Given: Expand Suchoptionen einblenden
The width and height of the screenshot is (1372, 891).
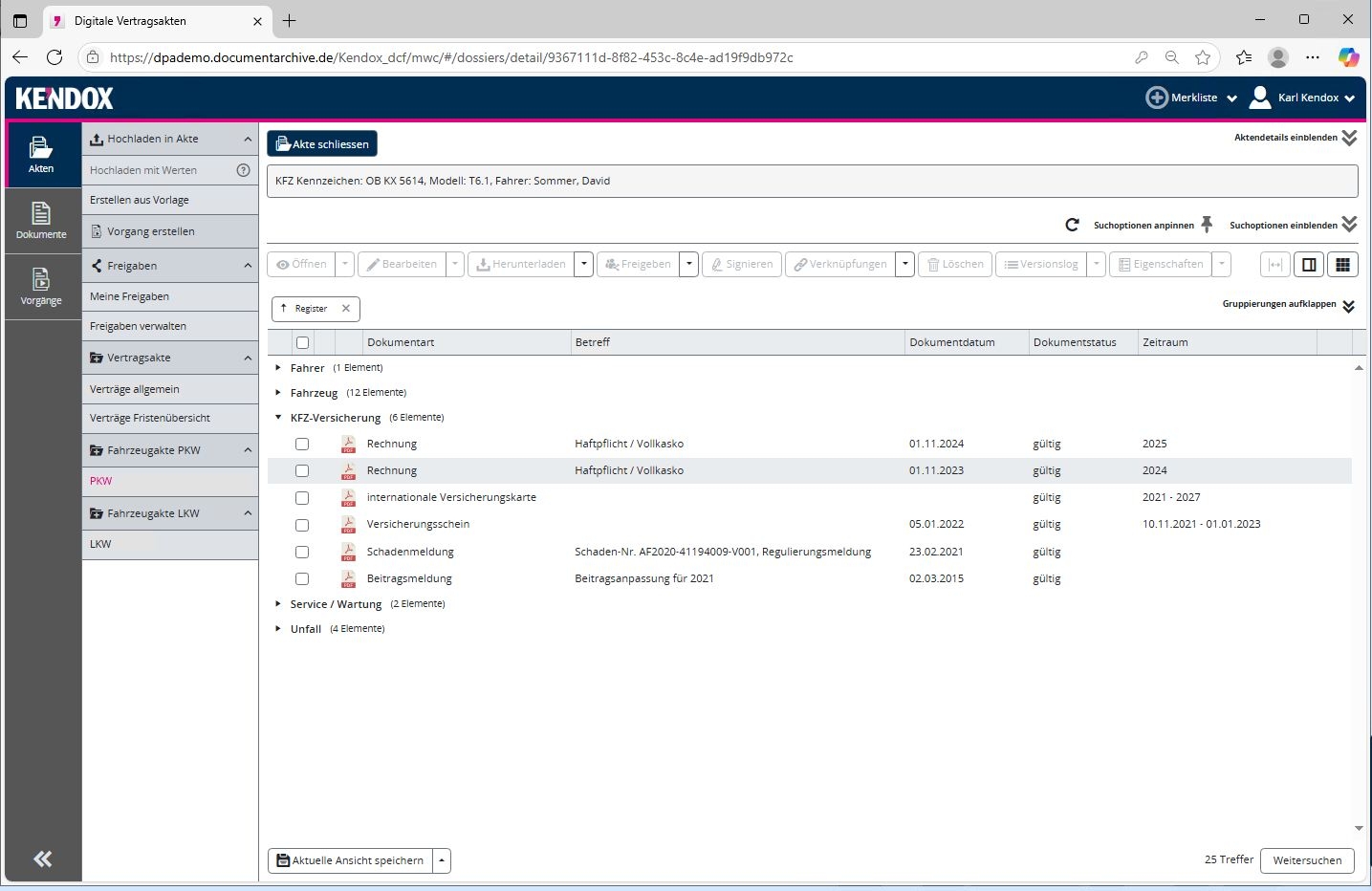Looking at the screenshot, I should (1293, 226).
